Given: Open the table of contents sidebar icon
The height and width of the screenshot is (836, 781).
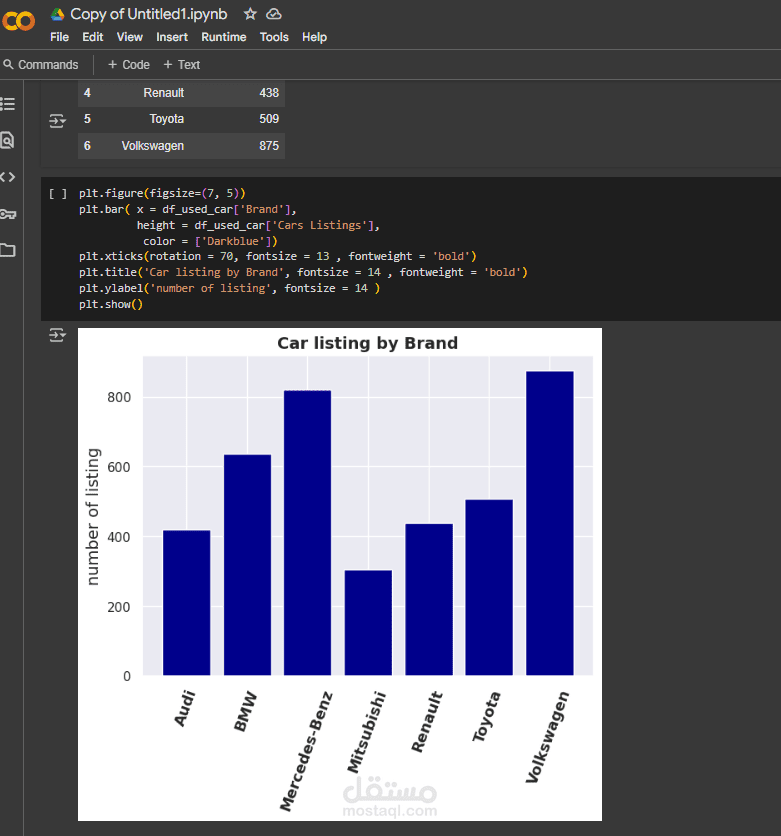Looking at the screenshot, I should pos(7,104).
